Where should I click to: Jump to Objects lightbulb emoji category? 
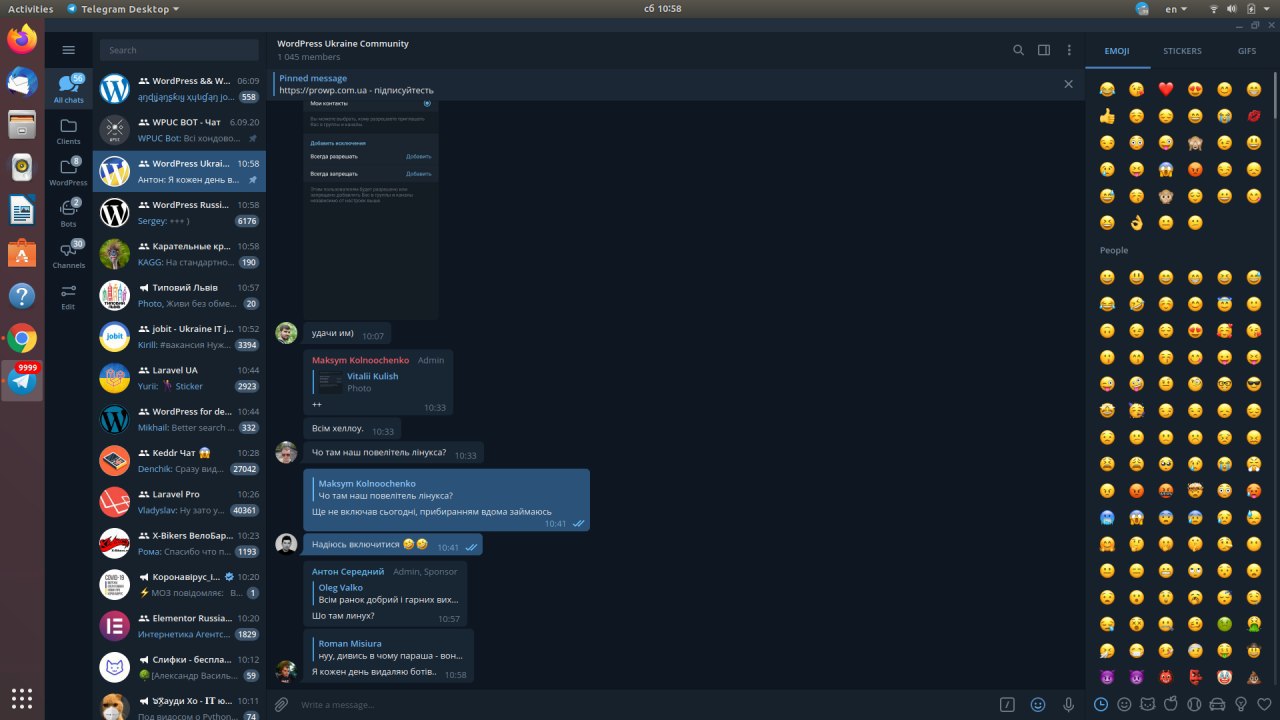tap(1241, 704)
